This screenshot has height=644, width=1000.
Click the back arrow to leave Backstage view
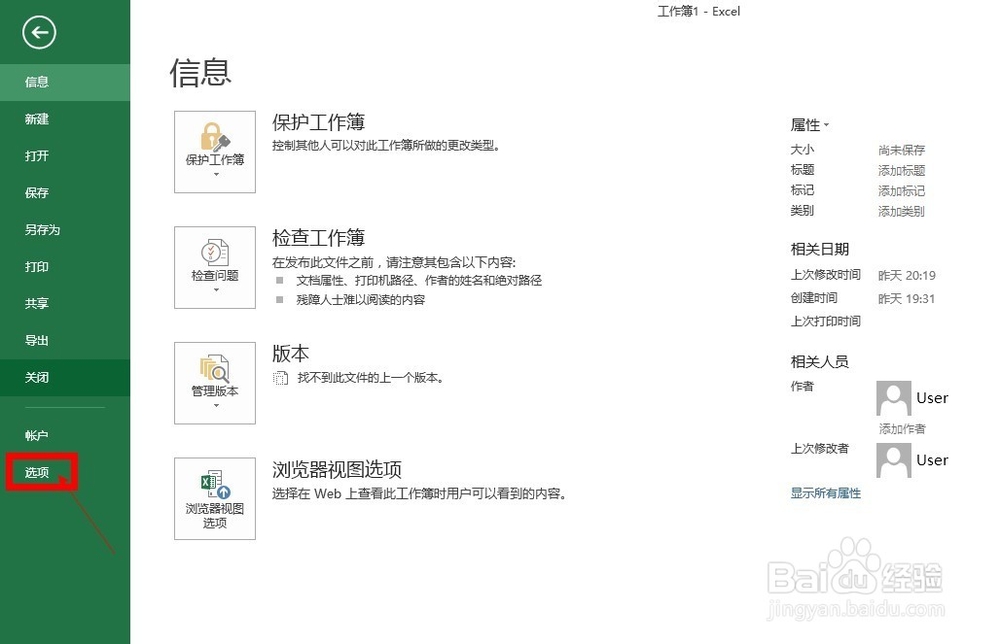tap(38, 32)
